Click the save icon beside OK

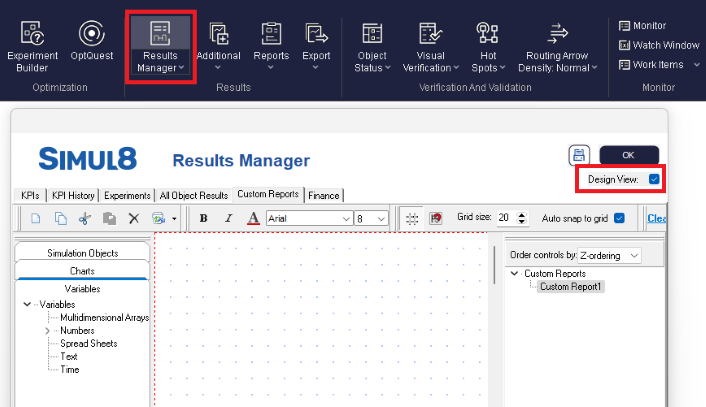(578, 155)
